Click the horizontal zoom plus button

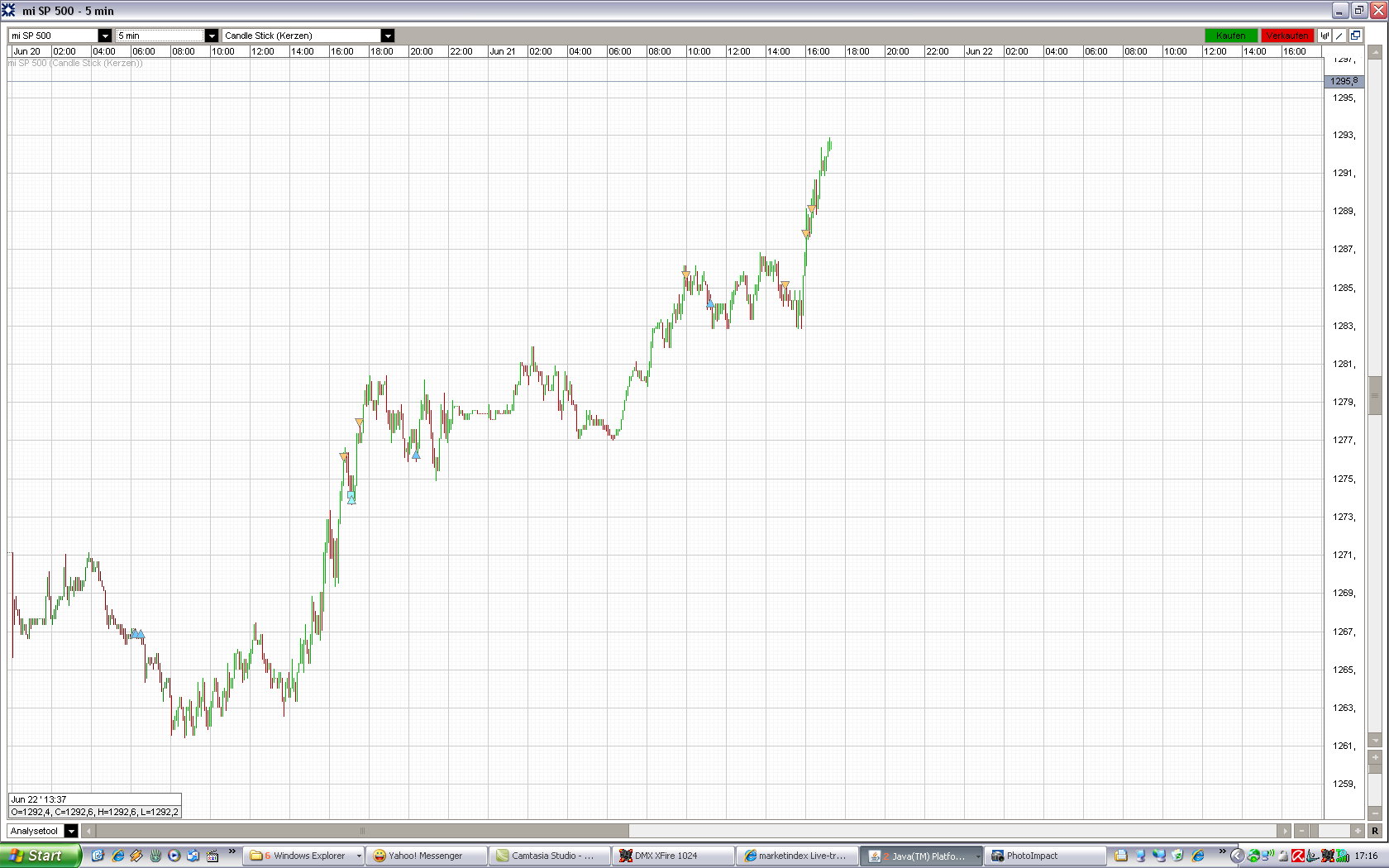pyautogui.click(x=1358, y=831)
